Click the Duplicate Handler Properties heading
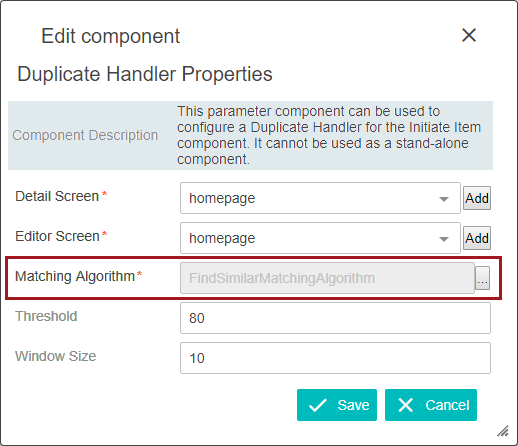Viewport: 518px width, 446px height. coord(145,74)
